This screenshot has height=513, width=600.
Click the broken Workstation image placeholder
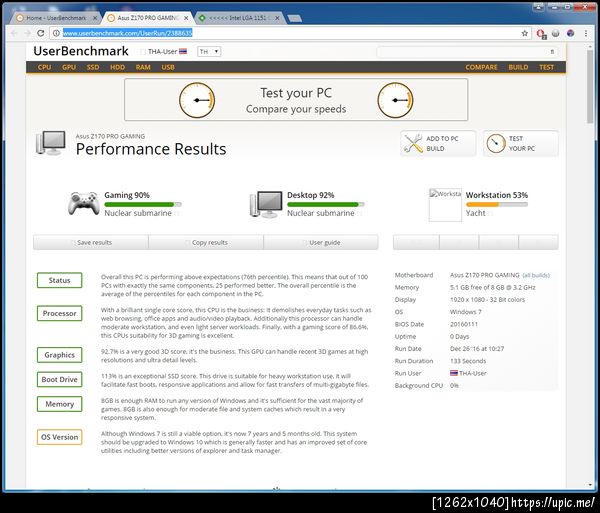point(445,205)
